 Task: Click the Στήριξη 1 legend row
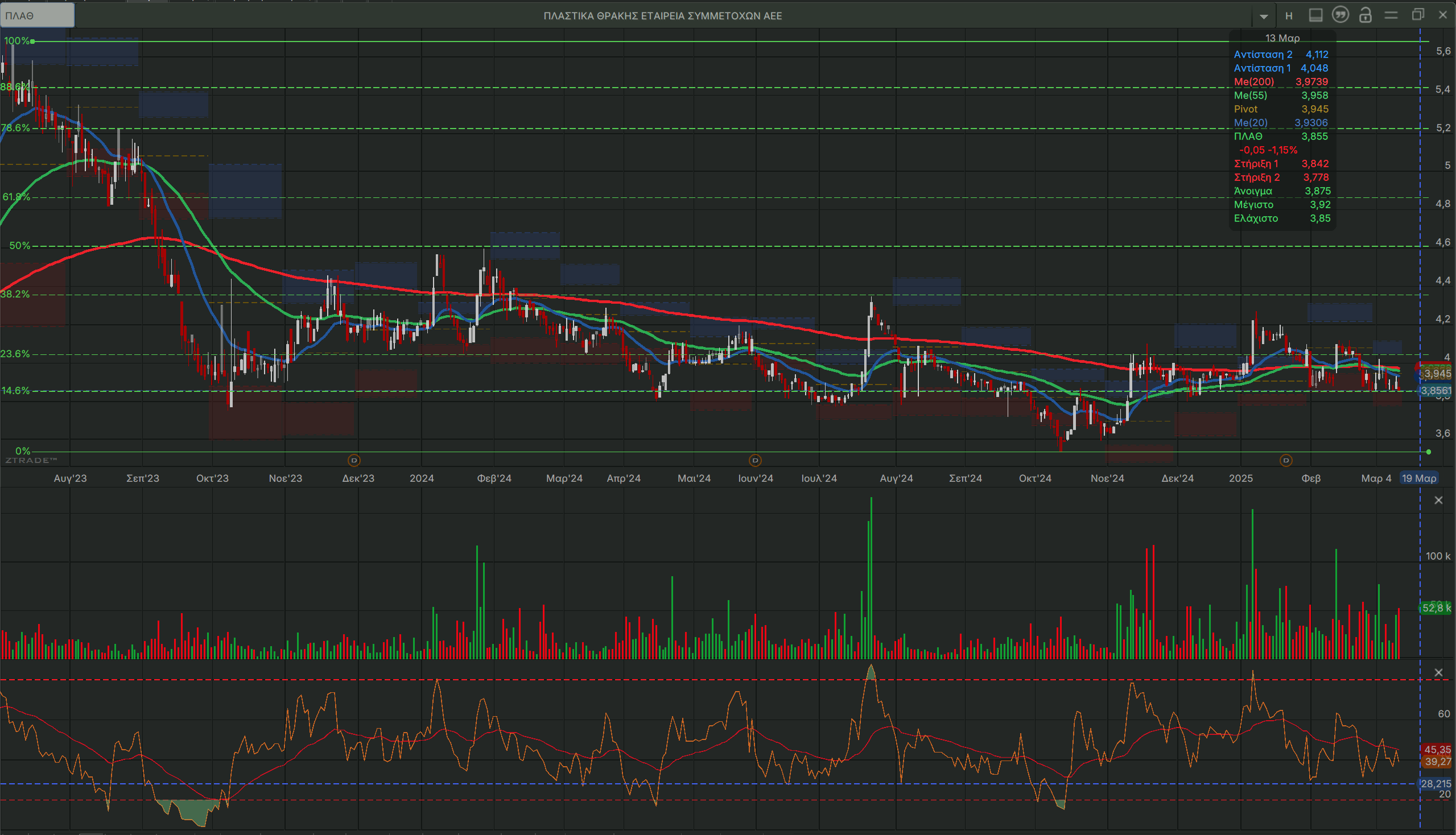tap(1281, 164)
